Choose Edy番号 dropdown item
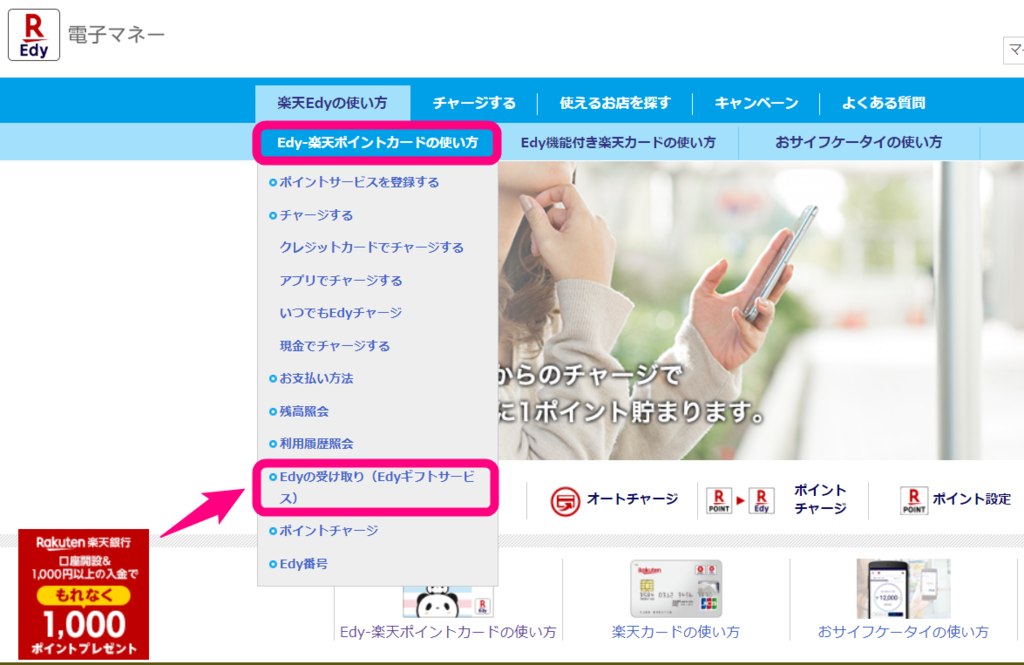 [304, 564]
